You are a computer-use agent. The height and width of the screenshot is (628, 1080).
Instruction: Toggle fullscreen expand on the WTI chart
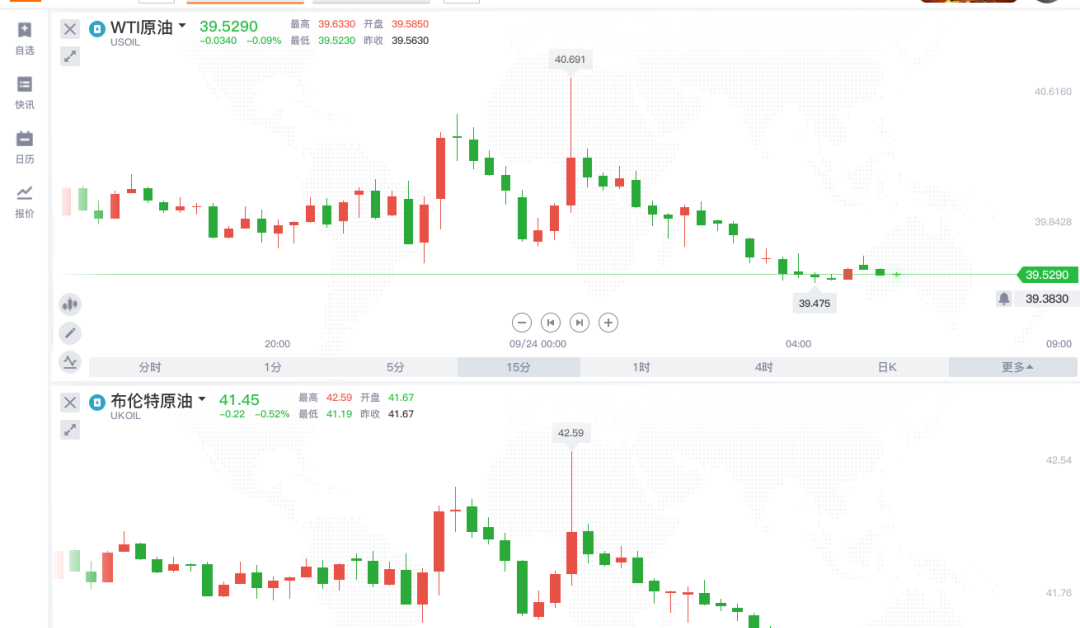coord(69,57)
